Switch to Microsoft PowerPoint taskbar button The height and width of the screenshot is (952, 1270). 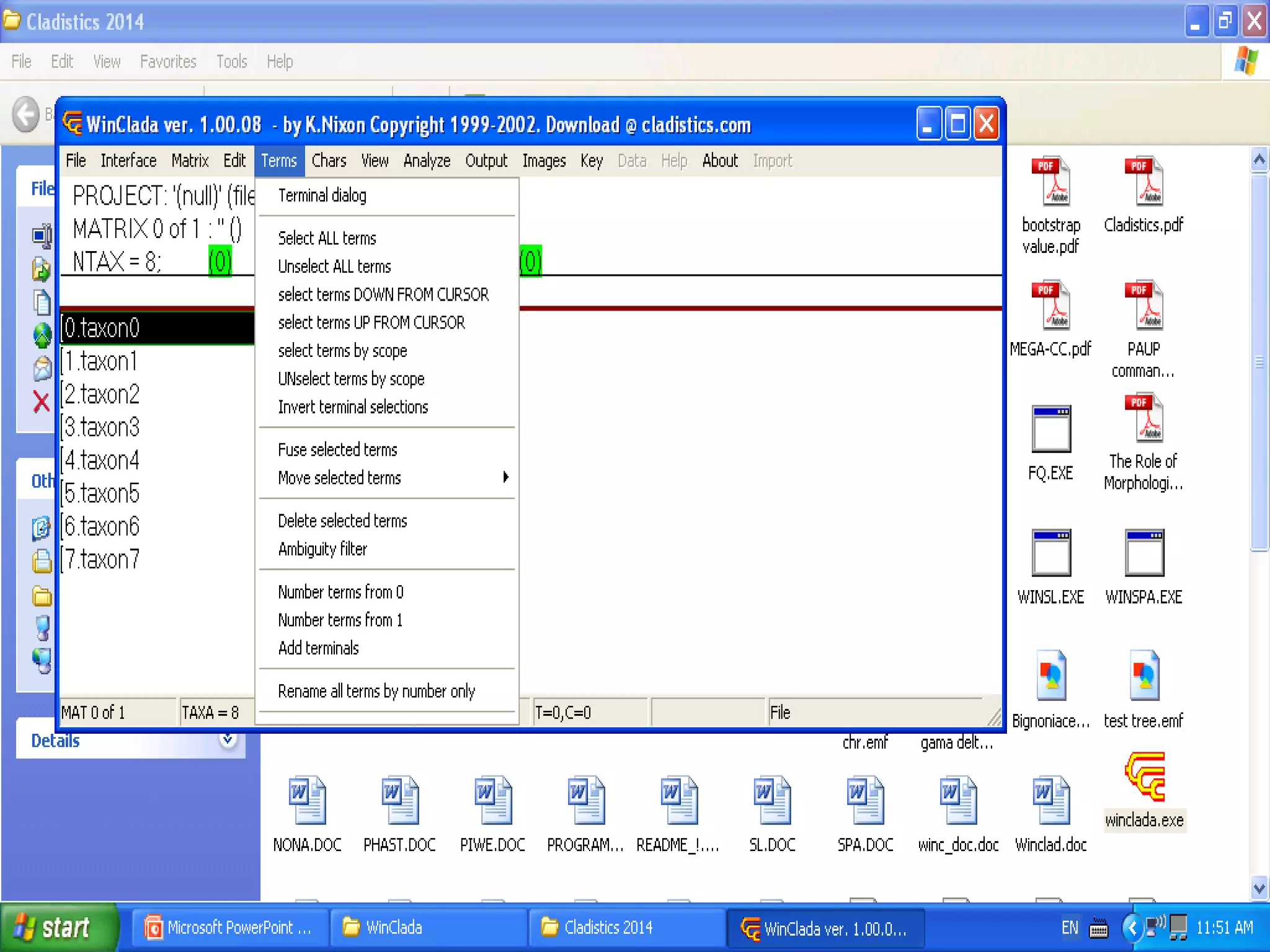click(x=229, y=928)
